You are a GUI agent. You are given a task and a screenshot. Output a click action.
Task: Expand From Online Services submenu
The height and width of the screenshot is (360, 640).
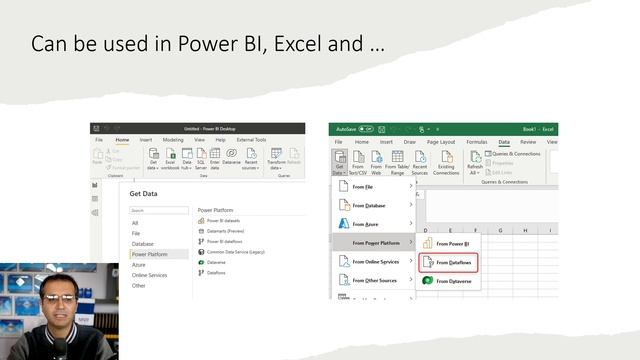375,262
